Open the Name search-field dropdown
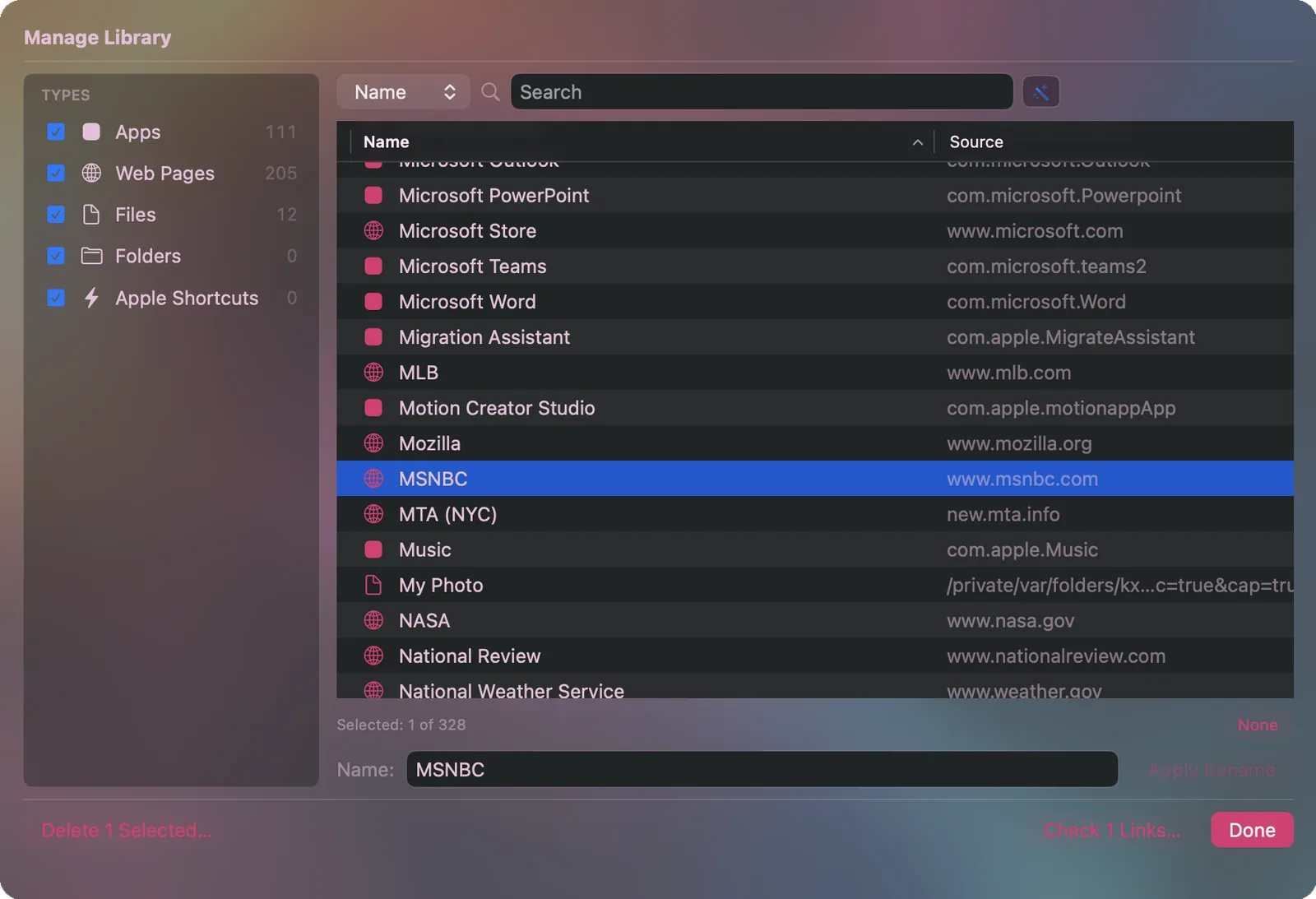Viewport: 1316px width, 899px height. 403,91
